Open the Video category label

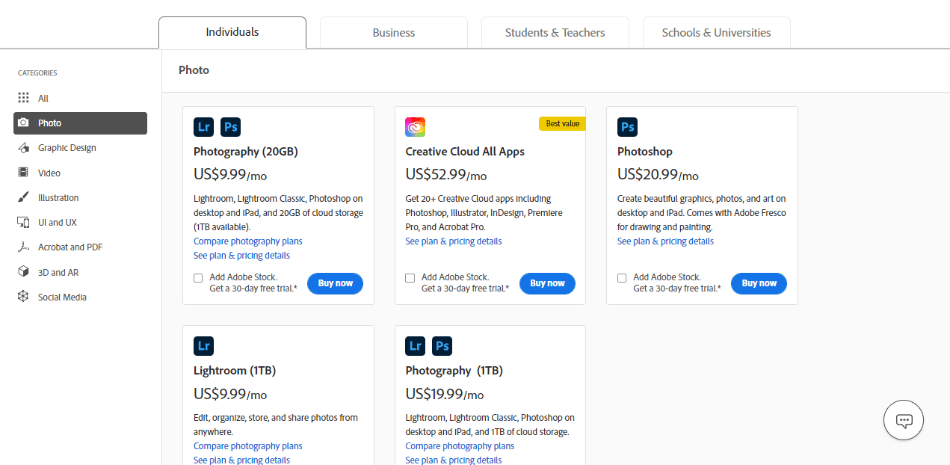[49, 173]
